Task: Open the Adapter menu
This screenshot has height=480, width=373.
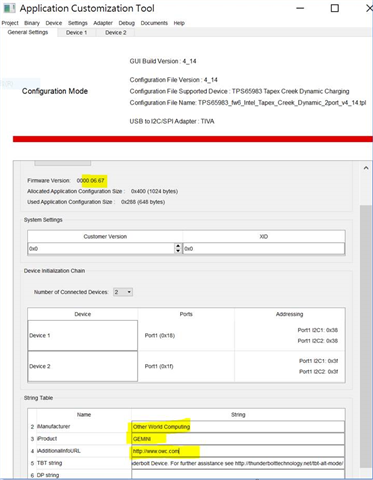Action: pos(103,23)
